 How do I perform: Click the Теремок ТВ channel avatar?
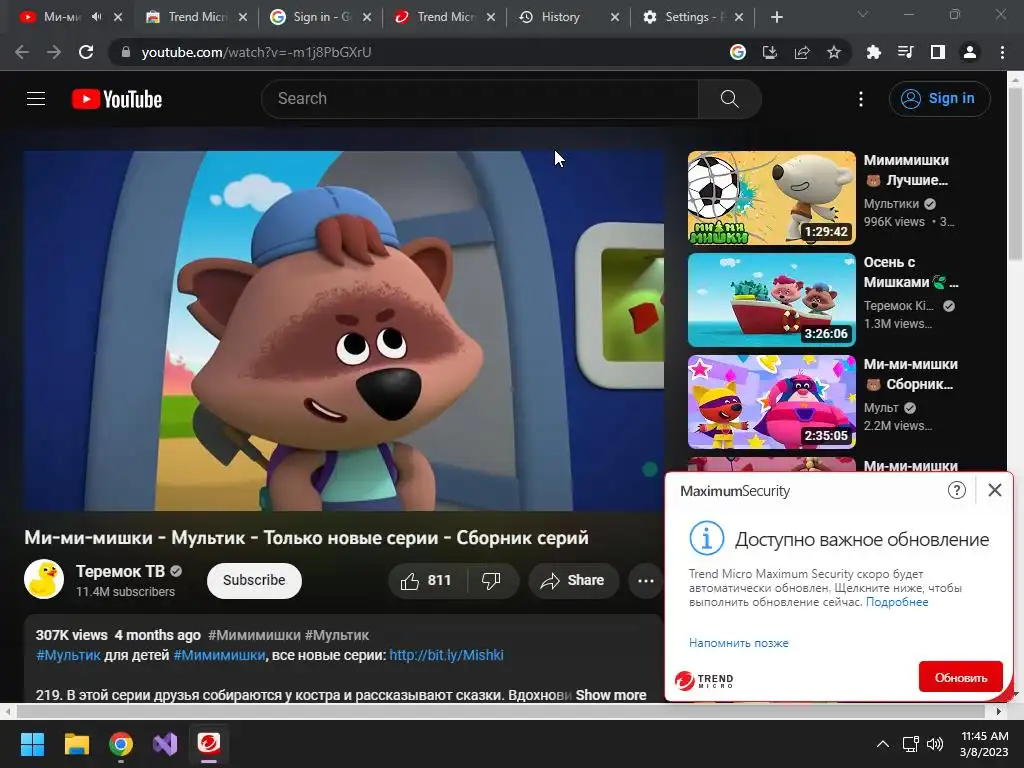coord(44,579)
